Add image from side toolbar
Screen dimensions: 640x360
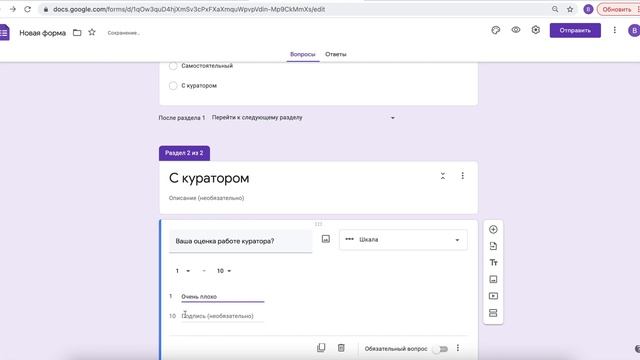pos(493,279)
